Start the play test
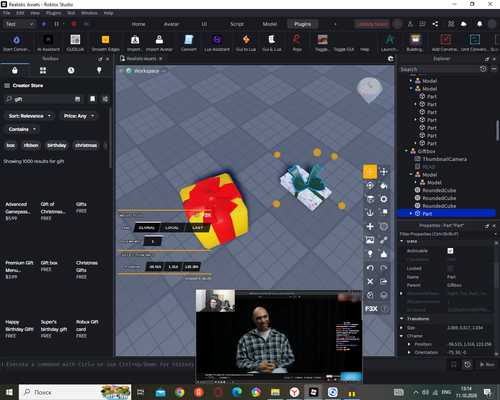This screenshot has width=500, height=400. pos(44,24)
